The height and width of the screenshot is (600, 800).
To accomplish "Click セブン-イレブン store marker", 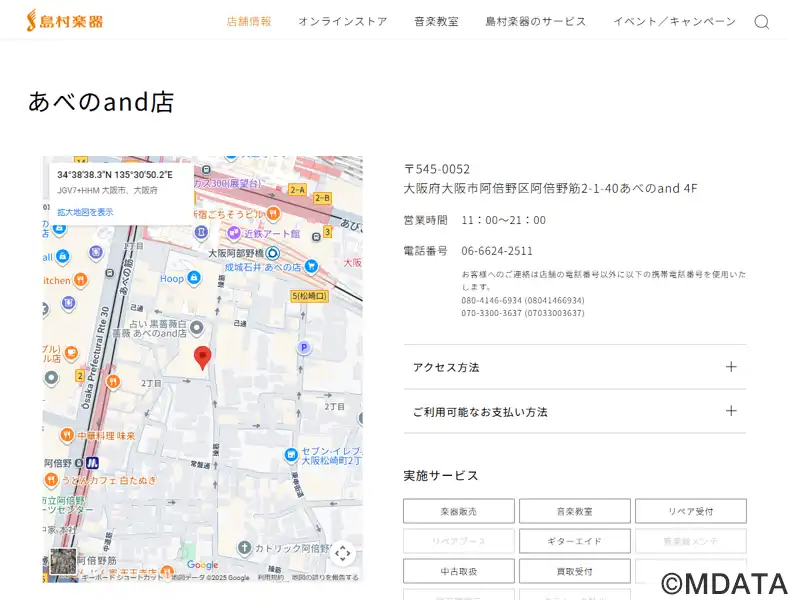I will 291,455.
